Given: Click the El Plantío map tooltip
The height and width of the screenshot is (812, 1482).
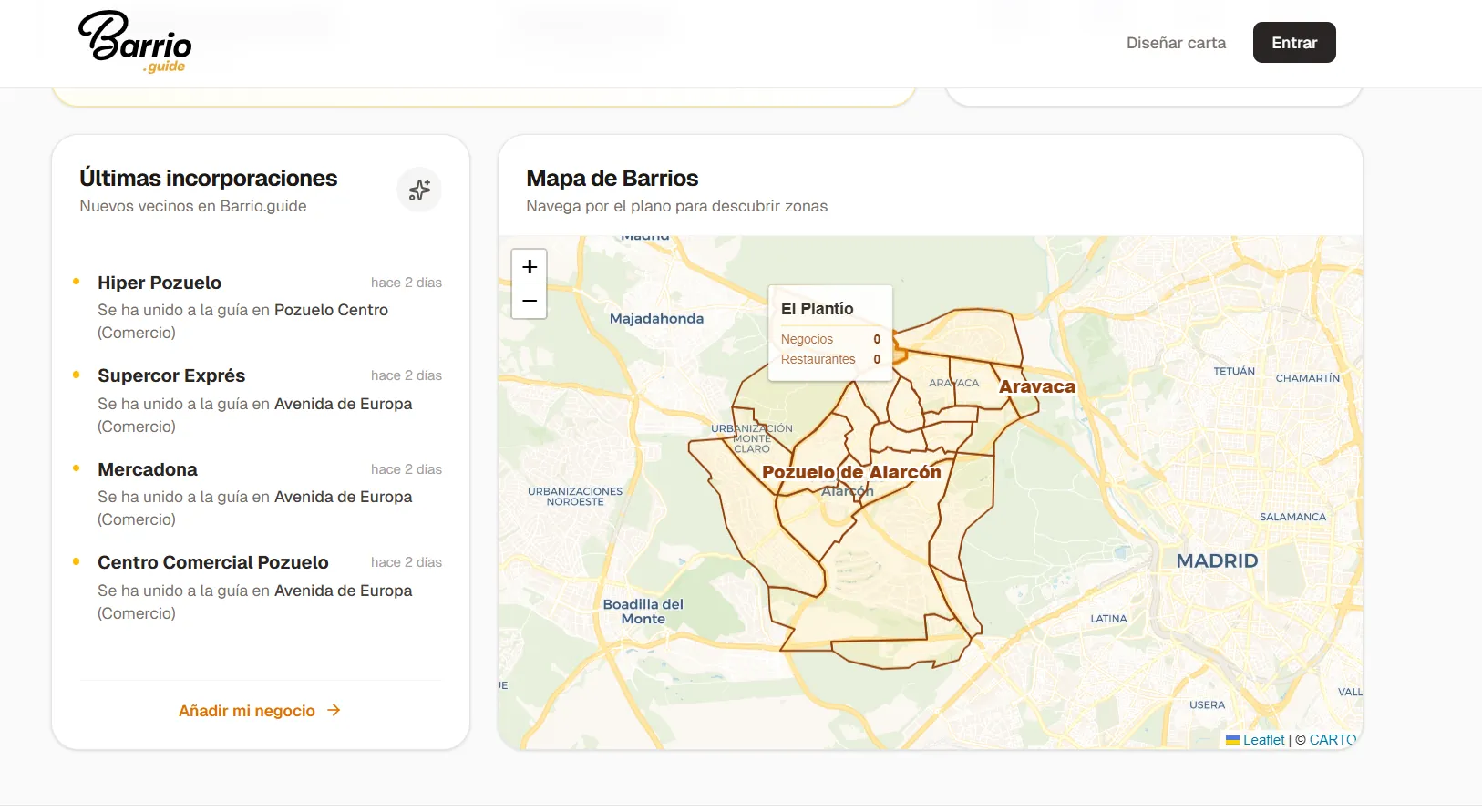Looking at the screenshot, I should click(x=829, y=333).
